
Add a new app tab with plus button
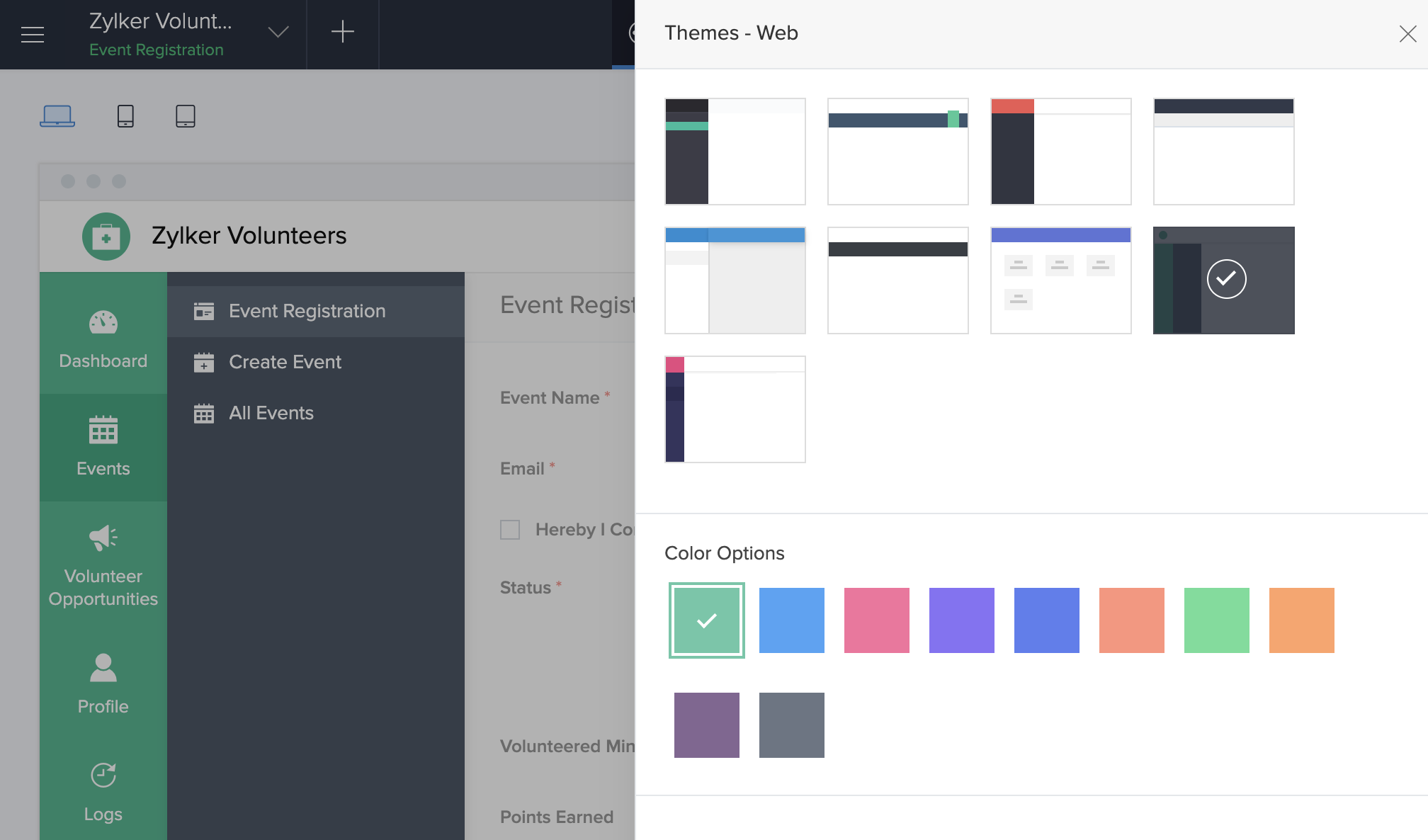click(x=342, y=31)
